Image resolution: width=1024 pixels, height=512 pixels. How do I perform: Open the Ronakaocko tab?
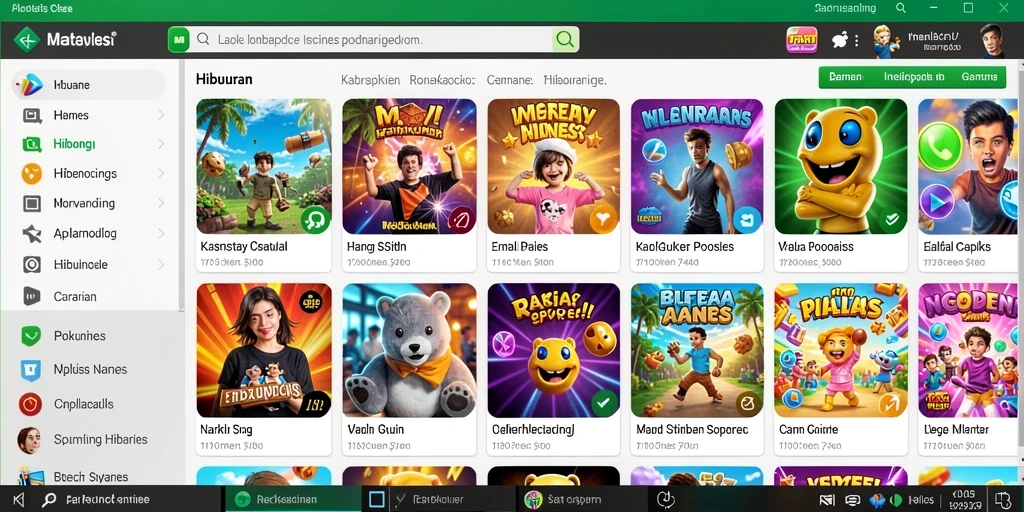coord(442,80)
